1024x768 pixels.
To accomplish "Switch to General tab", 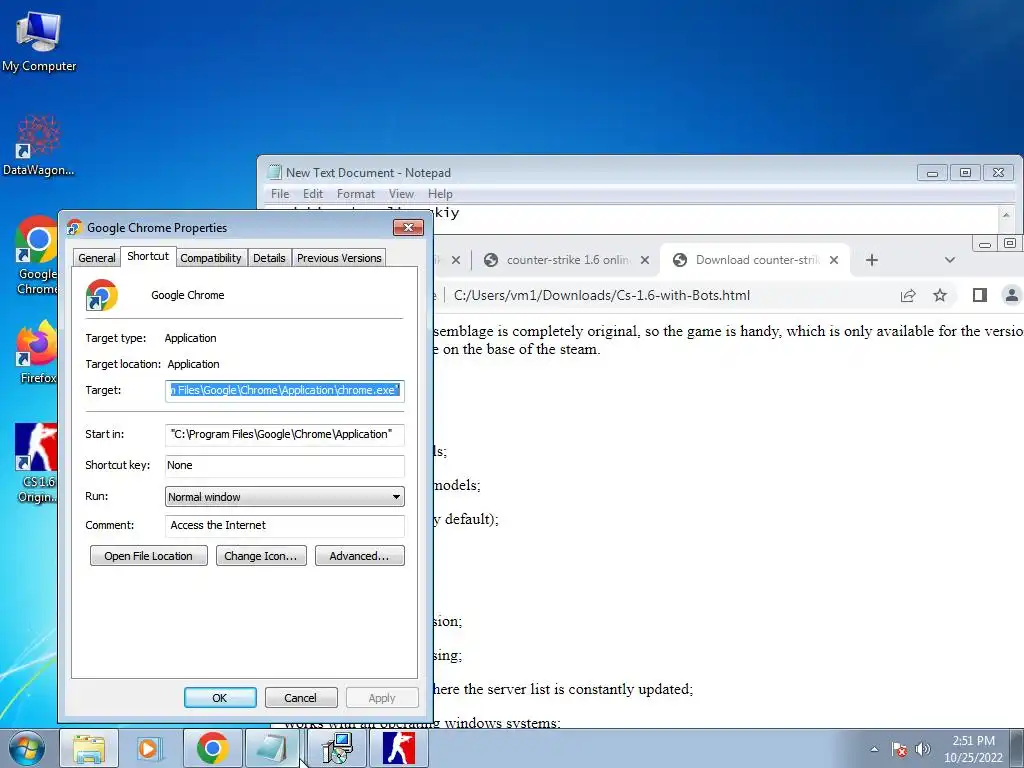I will click(x=97, y=258).
